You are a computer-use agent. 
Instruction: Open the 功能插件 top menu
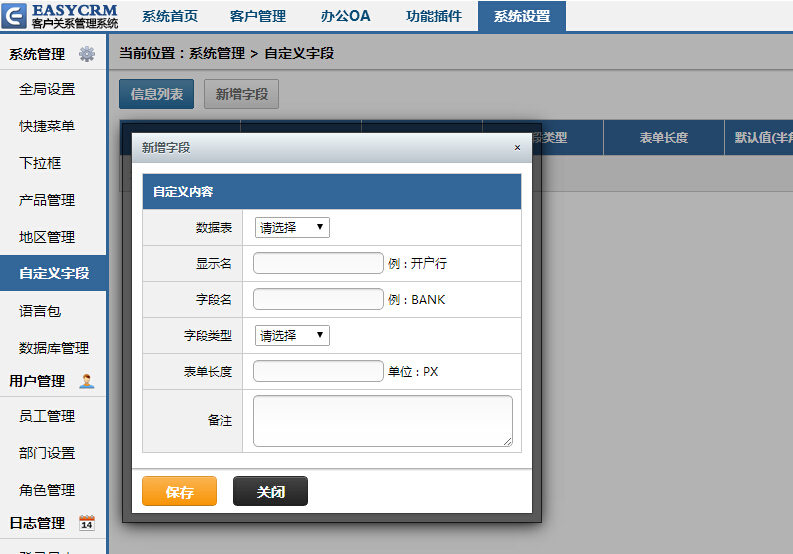coord(434,16)
